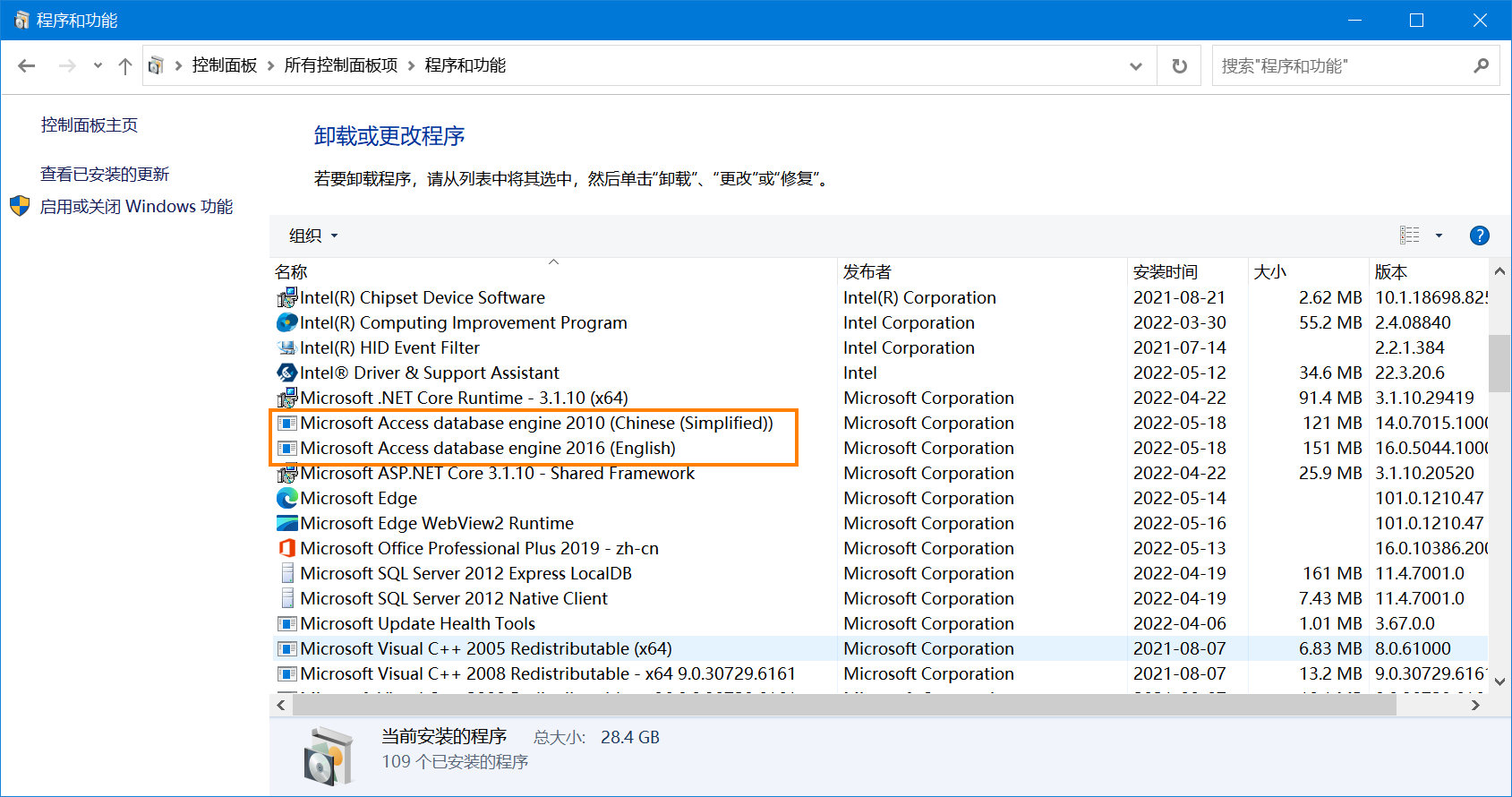Click the SQL Server 2012 Express LocalDB icon
The image size is (1512, 797).
(286, 573)
